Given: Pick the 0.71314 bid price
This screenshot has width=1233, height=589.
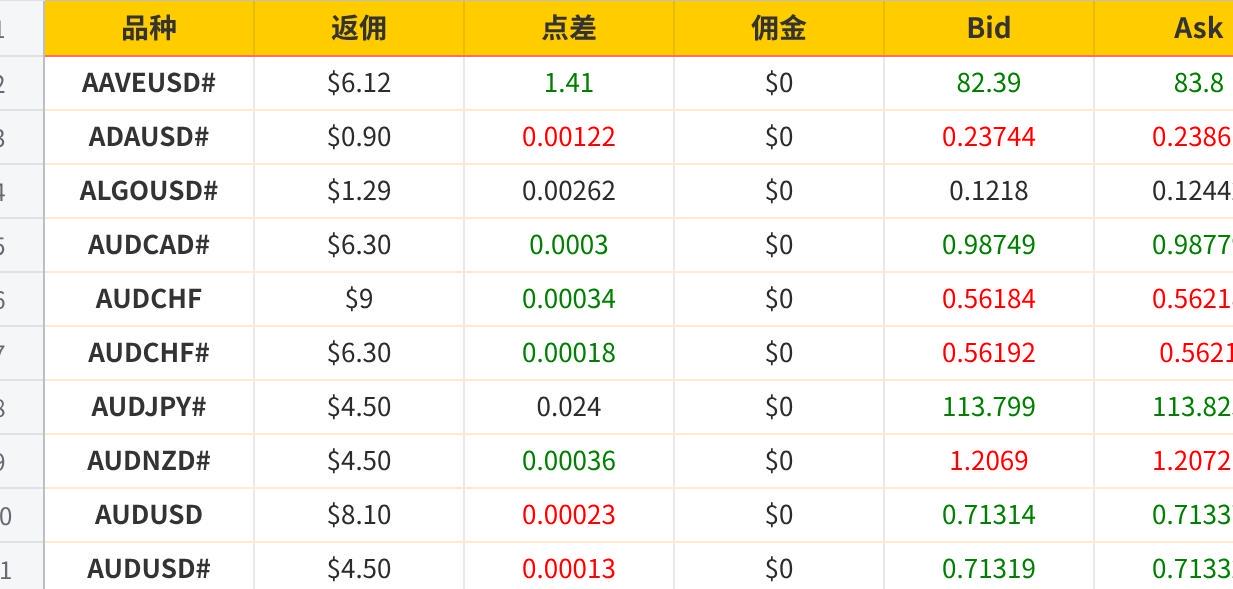Looking at the screenshot, I should click(x=989, y=515).
